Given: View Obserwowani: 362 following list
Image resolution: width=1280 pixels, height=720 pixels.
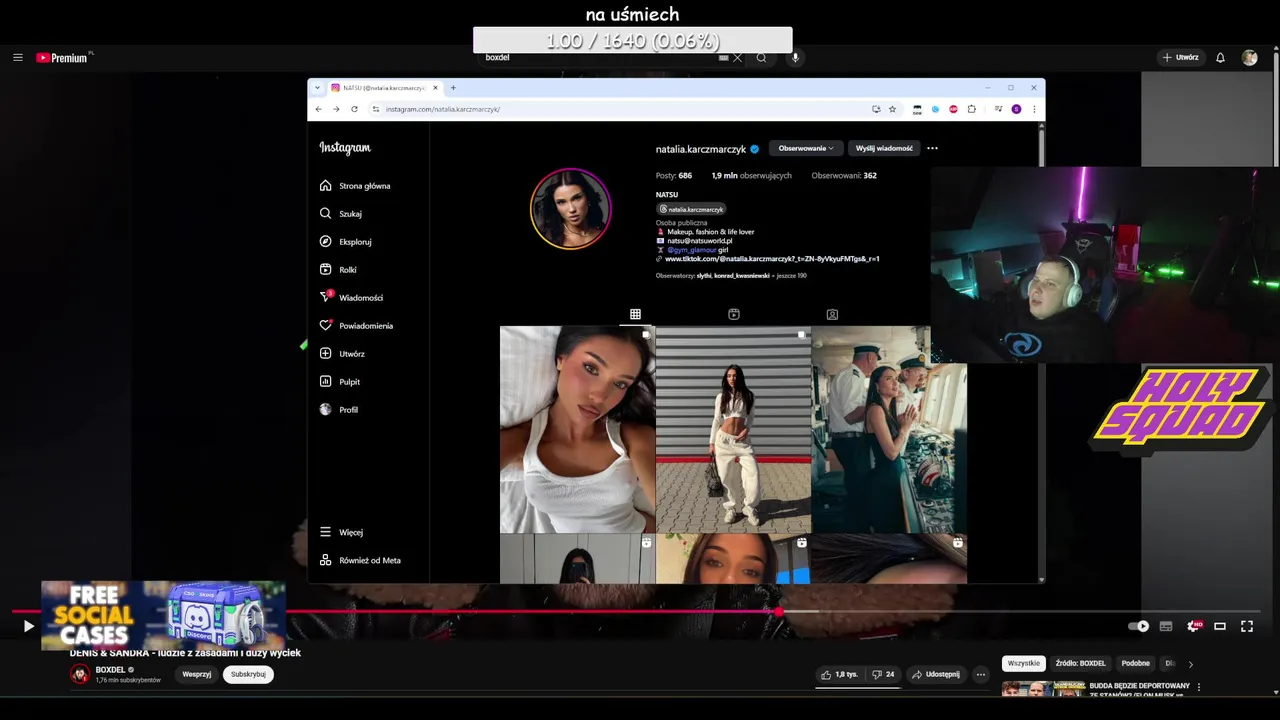Looking at the screenshot, I should point(844,176).
